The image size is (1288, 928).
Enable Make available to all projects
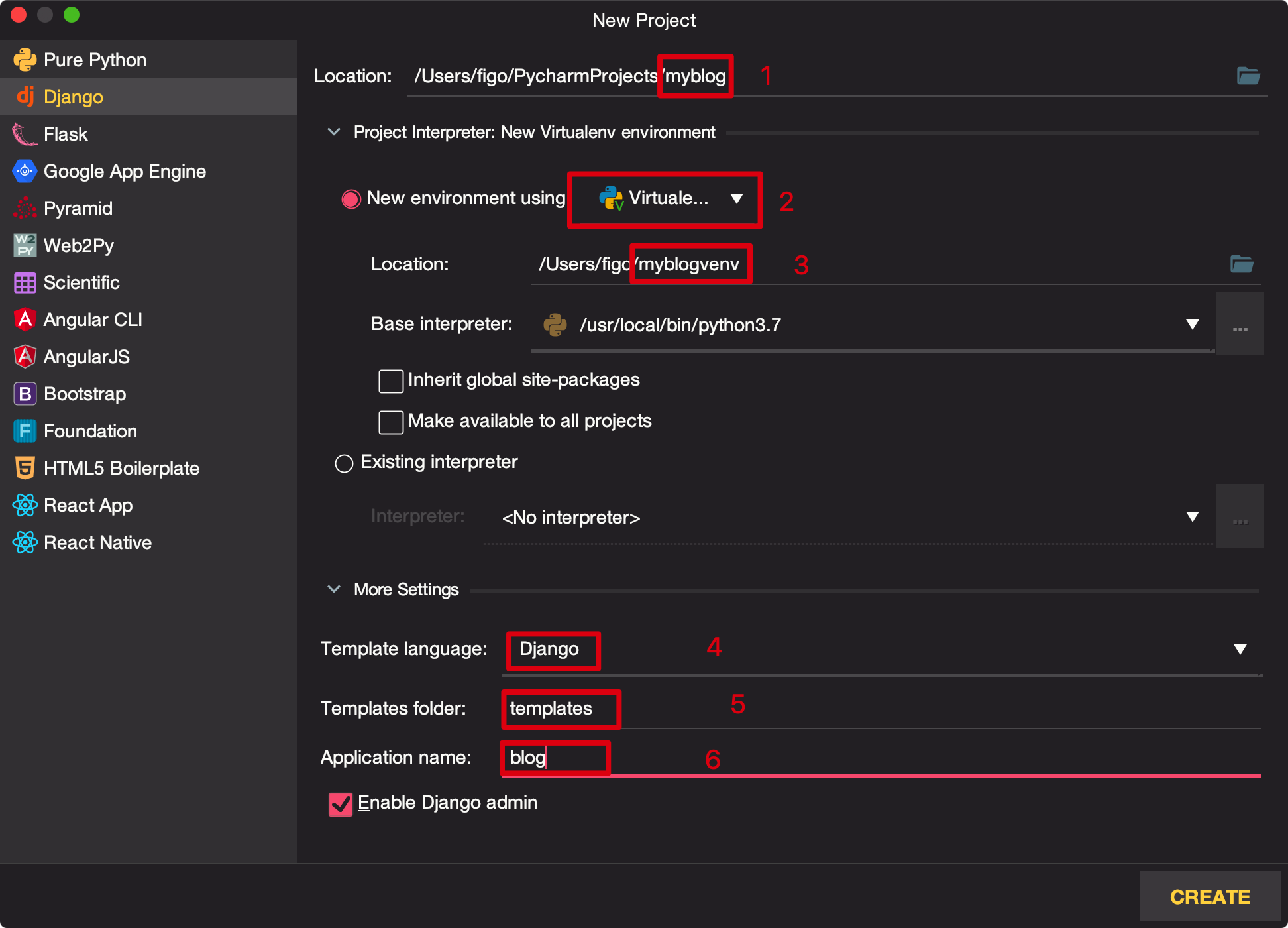391,422
